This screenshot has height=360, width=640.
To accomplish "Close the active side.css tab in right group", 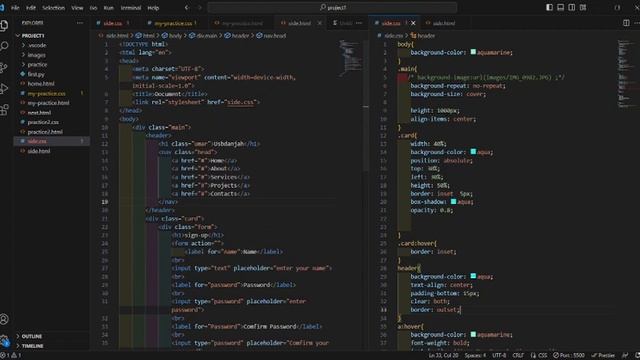I will click(413, 23).
